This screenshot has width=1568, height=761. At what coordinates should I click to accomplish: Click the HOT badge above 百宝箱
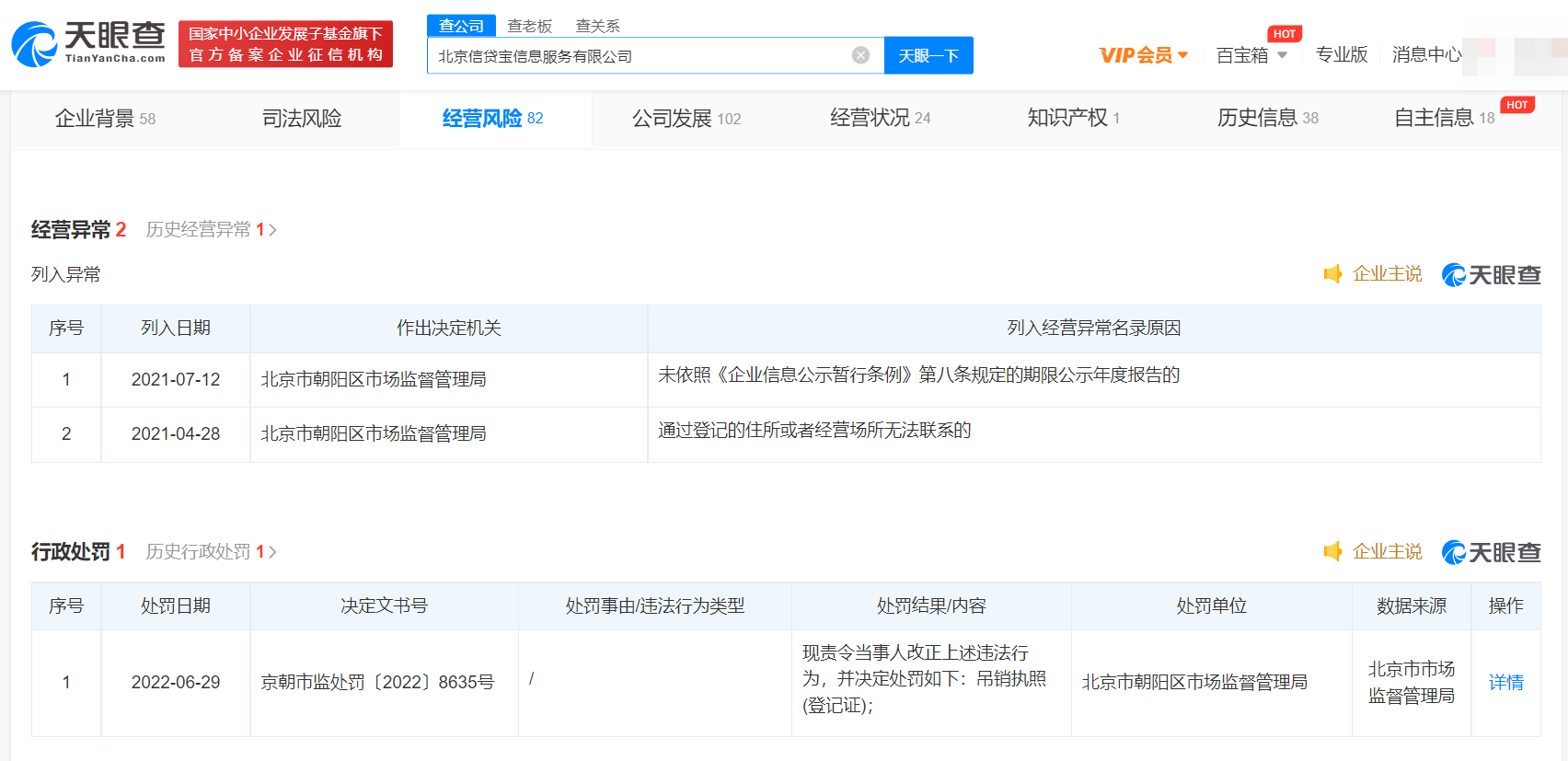[x=1285, y=34]
